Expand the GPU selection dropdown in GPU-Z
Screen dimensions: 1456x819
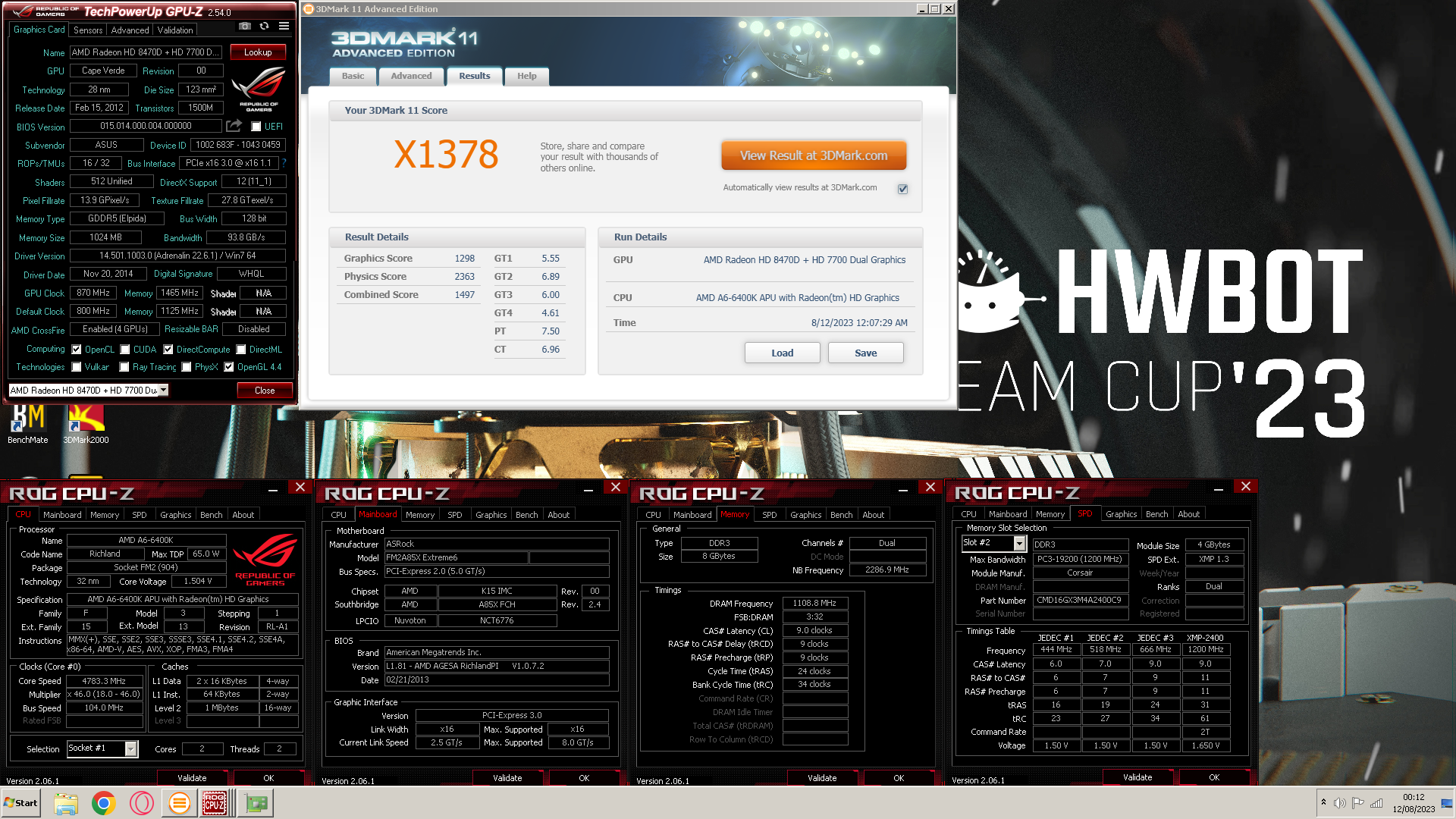163,390
